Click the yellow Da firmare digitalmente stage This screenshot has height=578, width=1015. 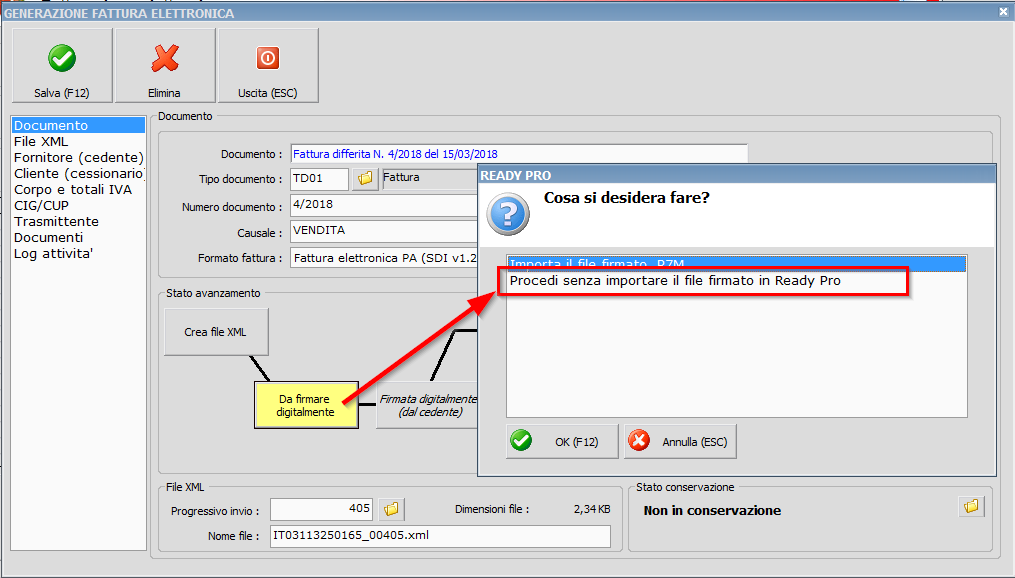[x=306, y=405]
